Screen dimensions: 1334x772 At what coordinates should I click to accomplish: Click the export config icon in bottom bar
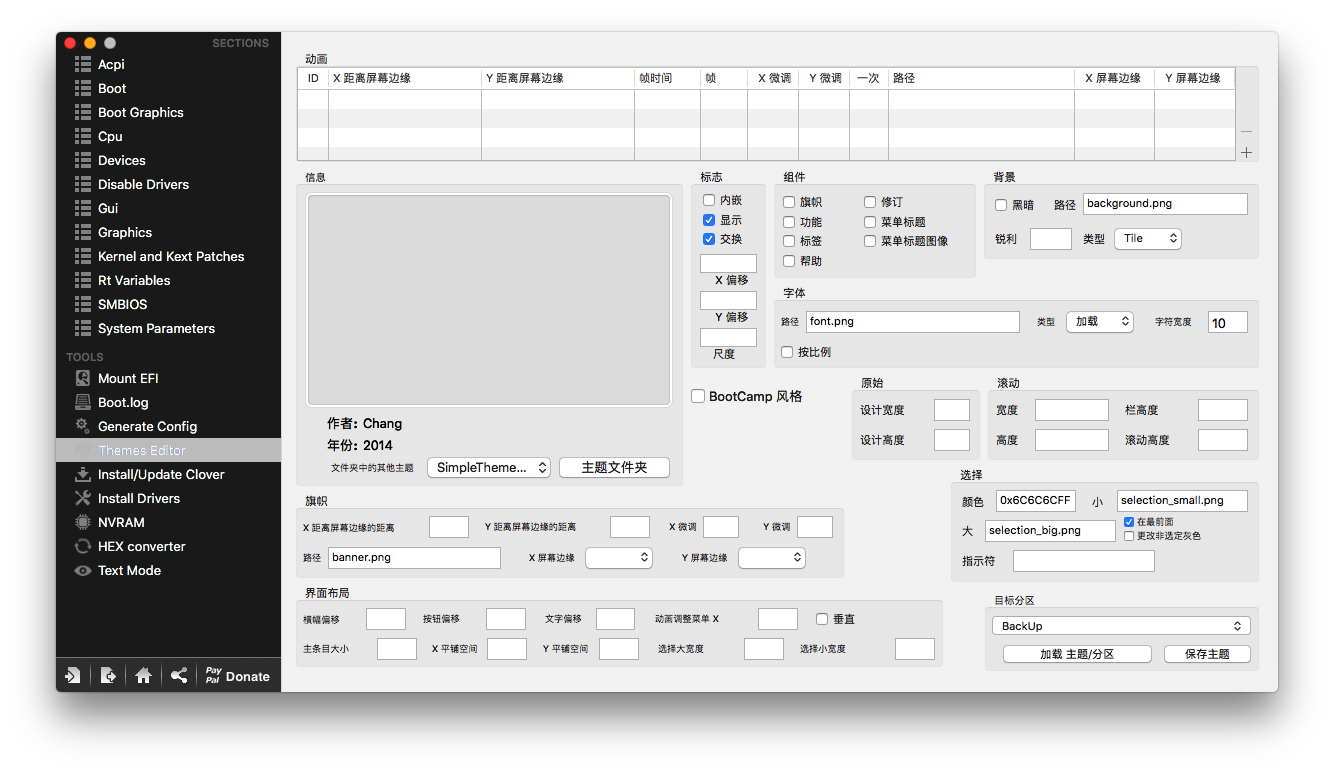[108, 676]
